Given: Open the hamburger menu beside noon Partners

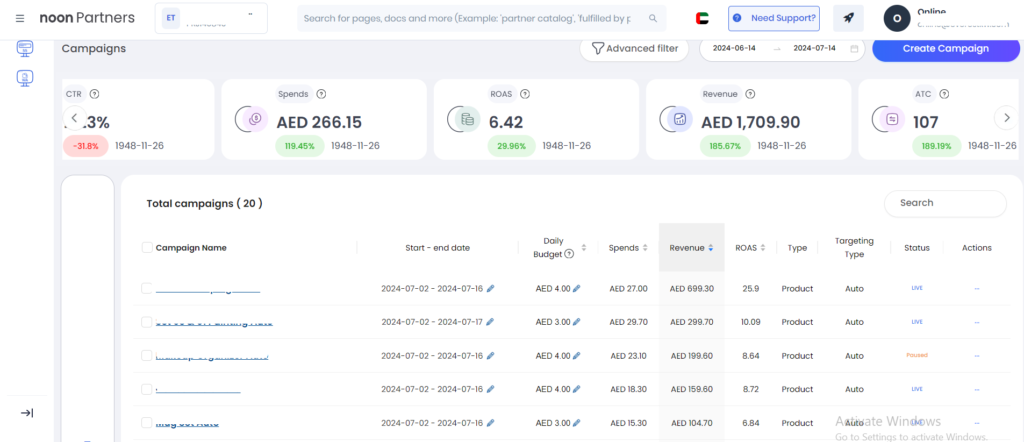Looking at the screenshot, I should [20, 18].
